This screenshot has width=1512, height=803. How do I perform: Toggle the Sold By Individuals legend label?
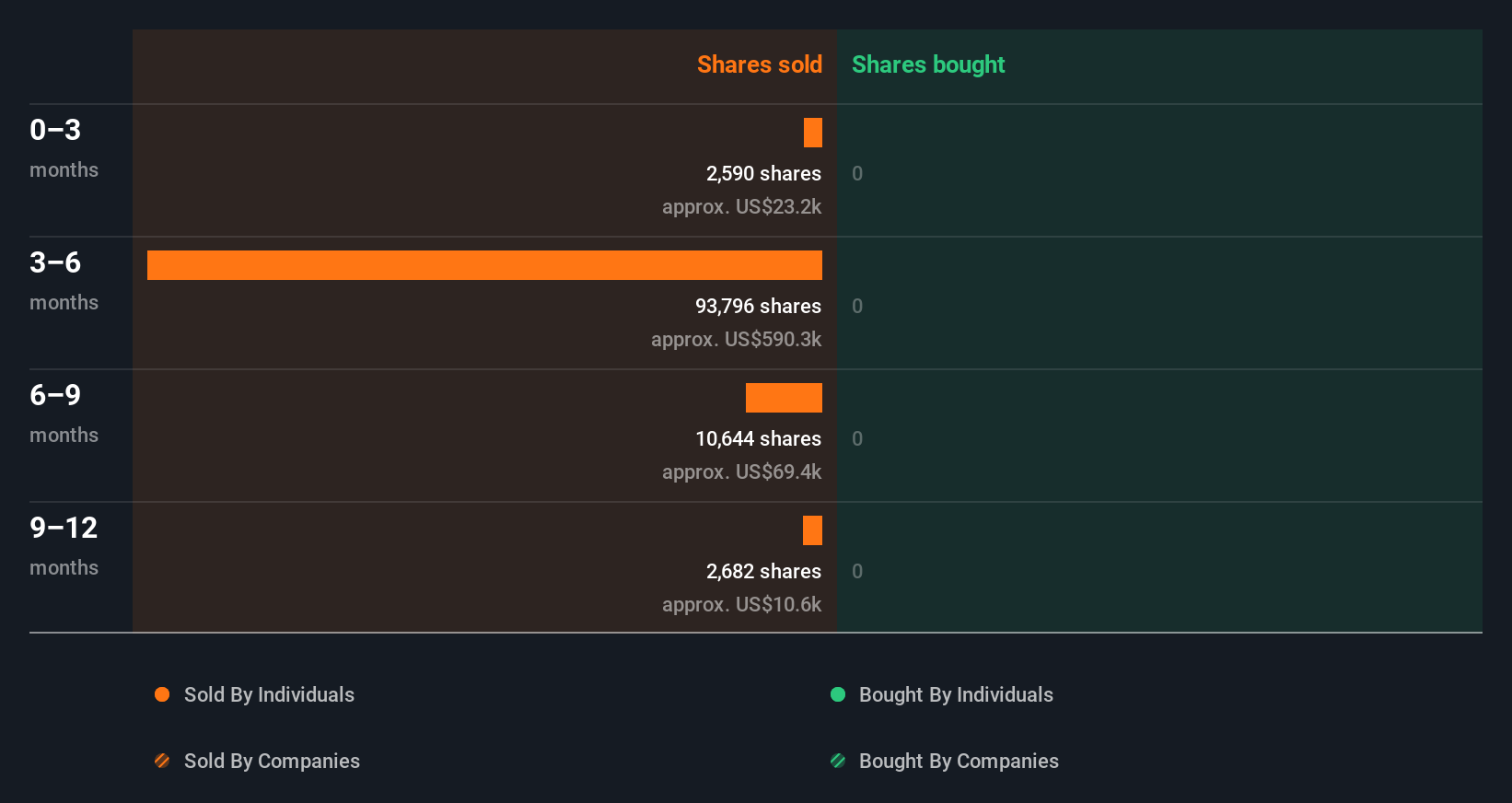(269, 694)
